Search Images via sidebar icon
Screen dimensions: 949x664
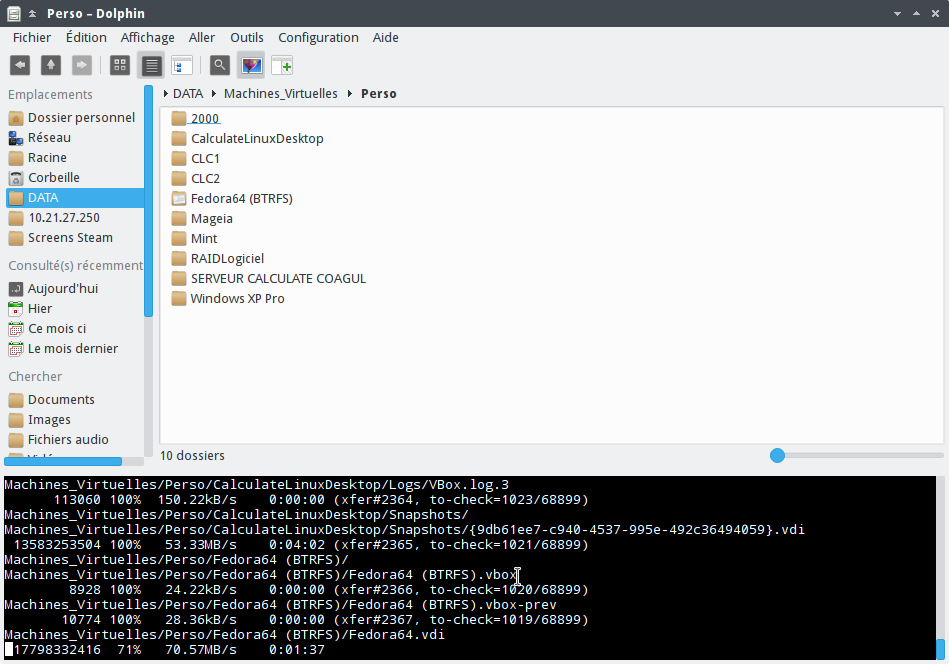coord(16,420)
